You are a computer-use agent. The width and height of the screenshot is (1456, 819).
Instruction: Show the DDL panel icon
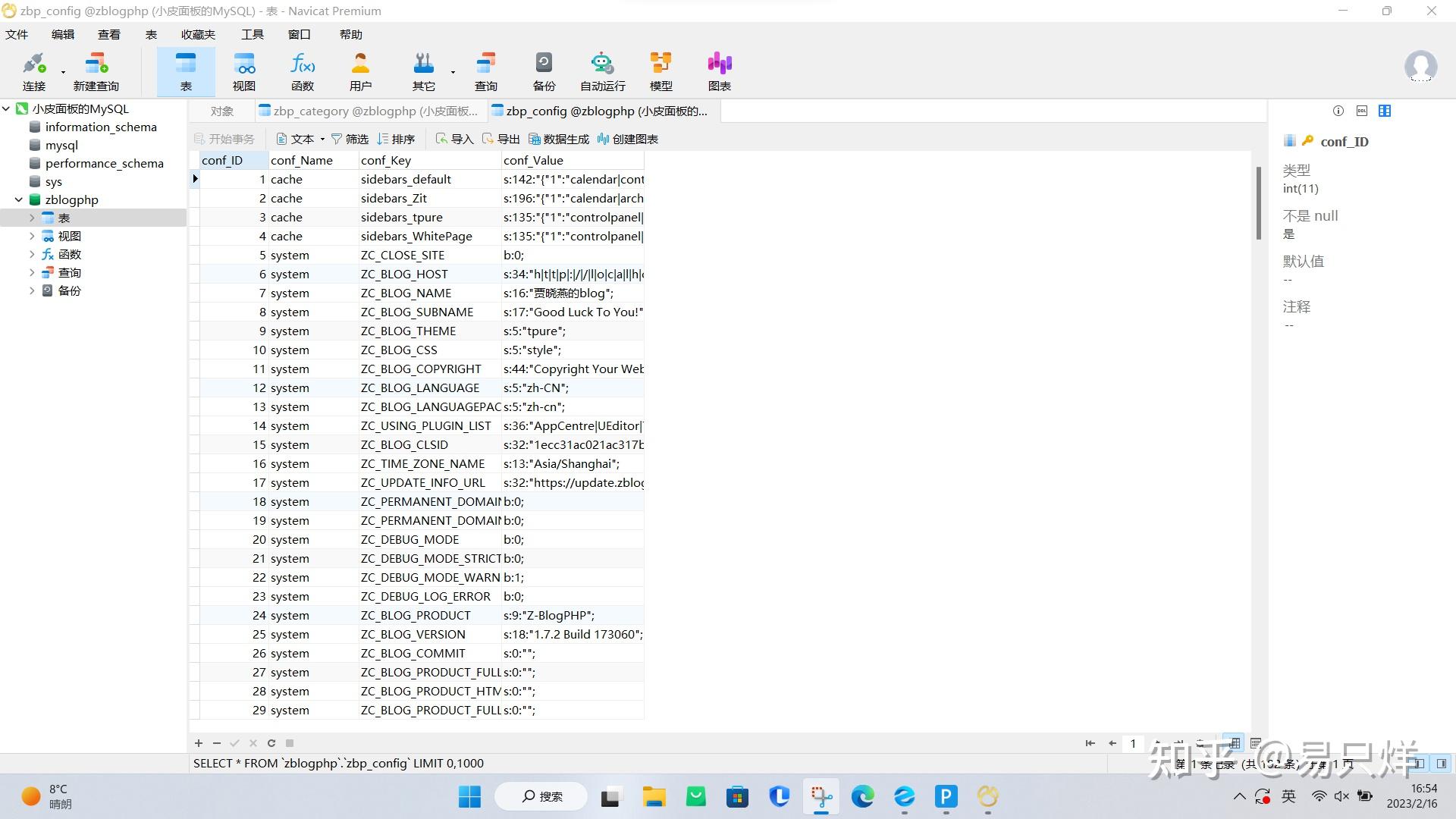coord(1361,111)
